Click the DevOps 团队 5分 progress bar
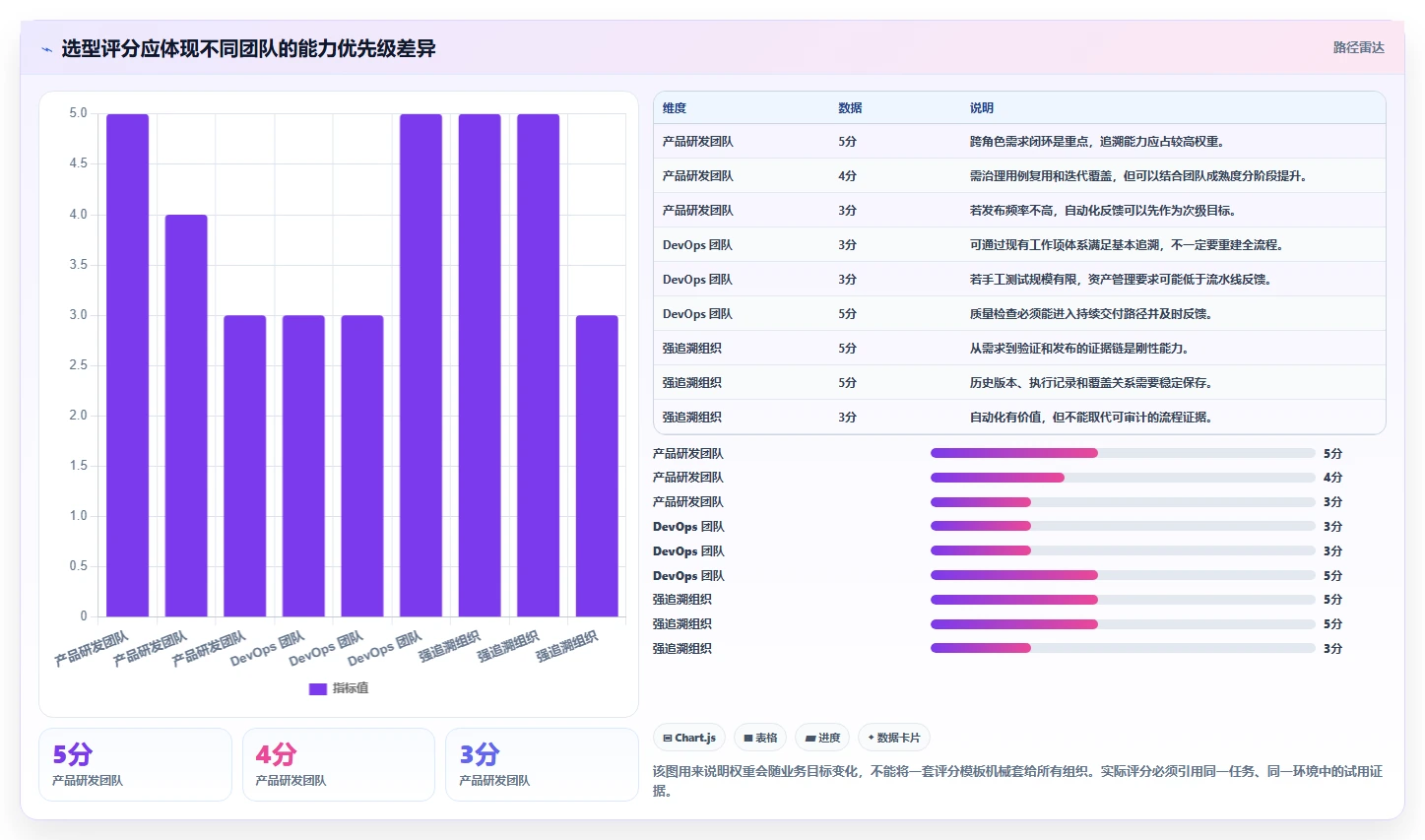 (1123, 575)
